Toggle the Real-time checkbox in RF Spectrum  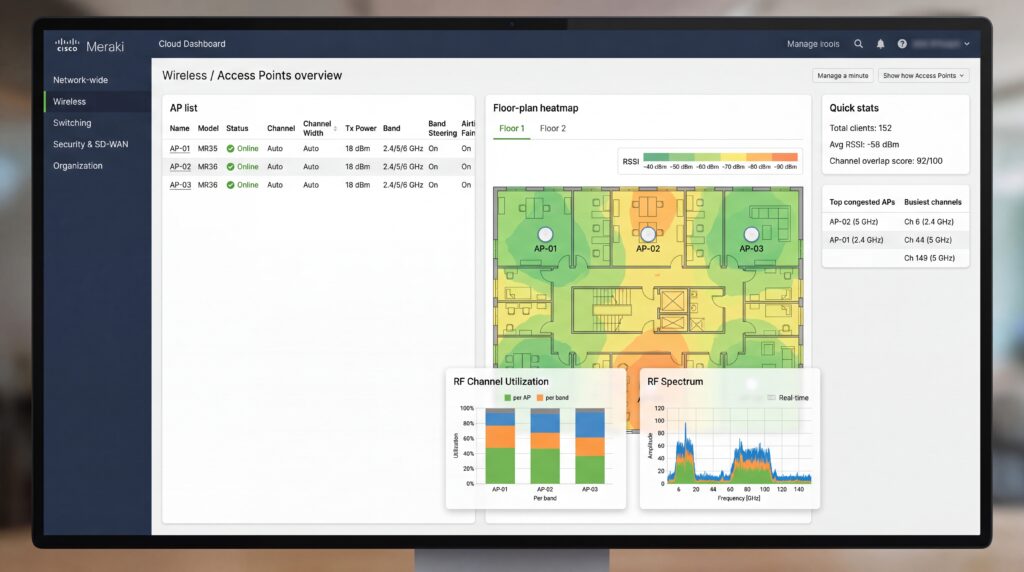click(x=771, y=398)
